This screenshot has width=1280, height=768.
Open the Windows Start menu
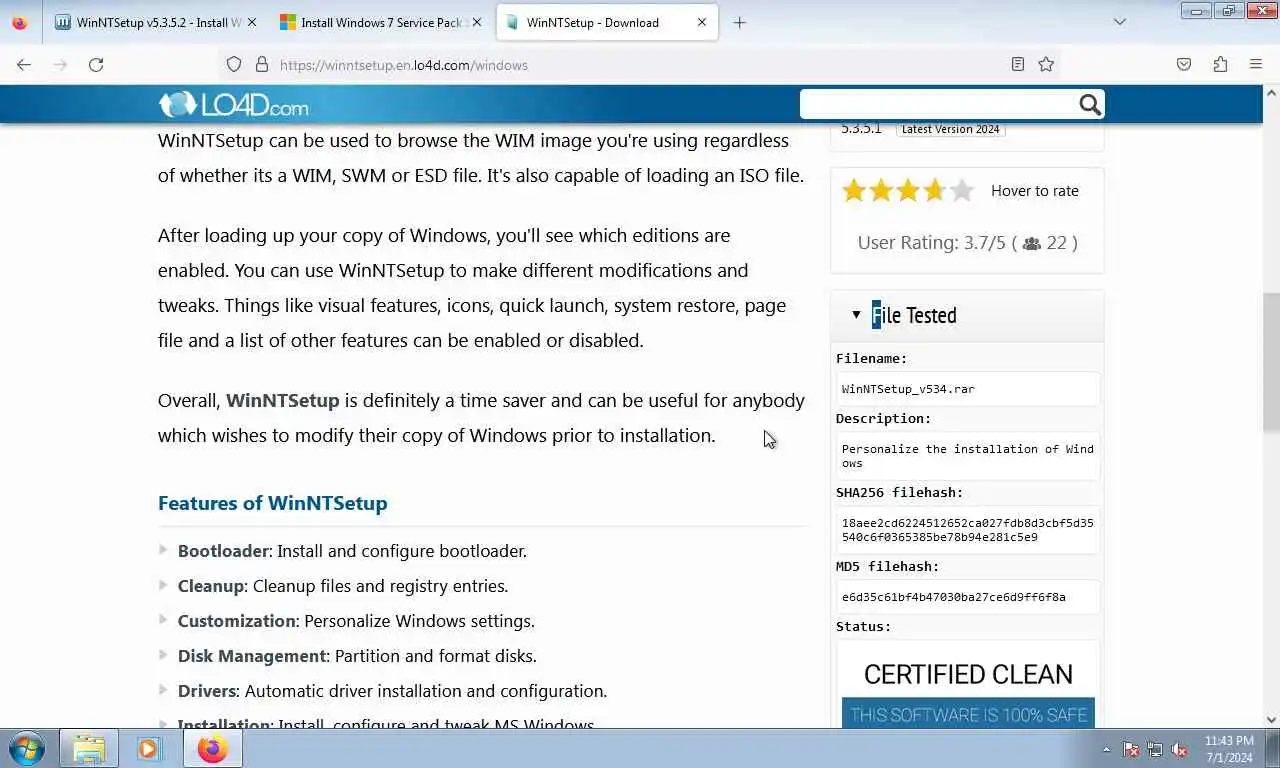(26, 748)
